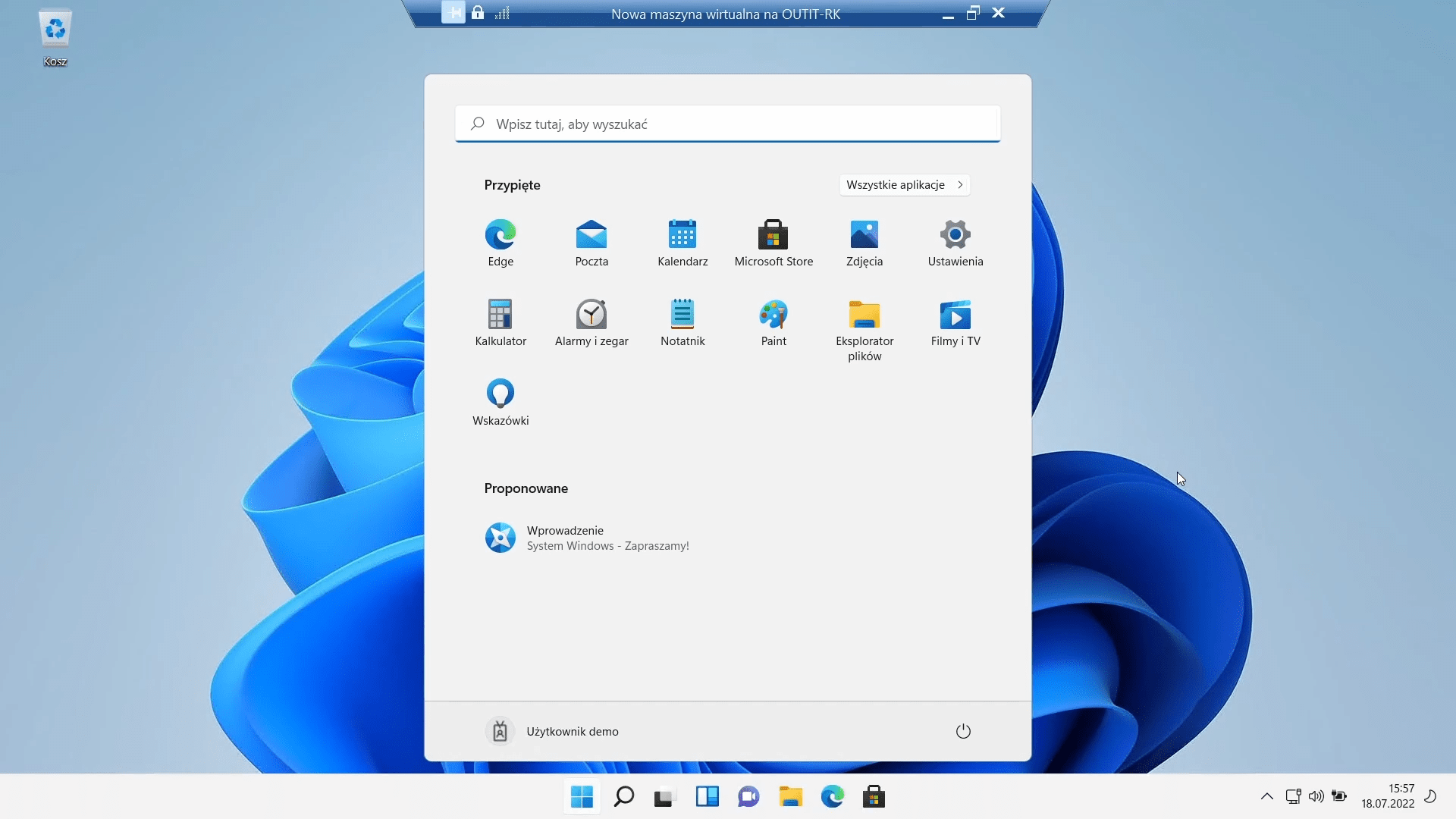This screenshot has height=819, width=1456.
Task: Open Microsoft Store pinned icon
Action: [773, 243]
